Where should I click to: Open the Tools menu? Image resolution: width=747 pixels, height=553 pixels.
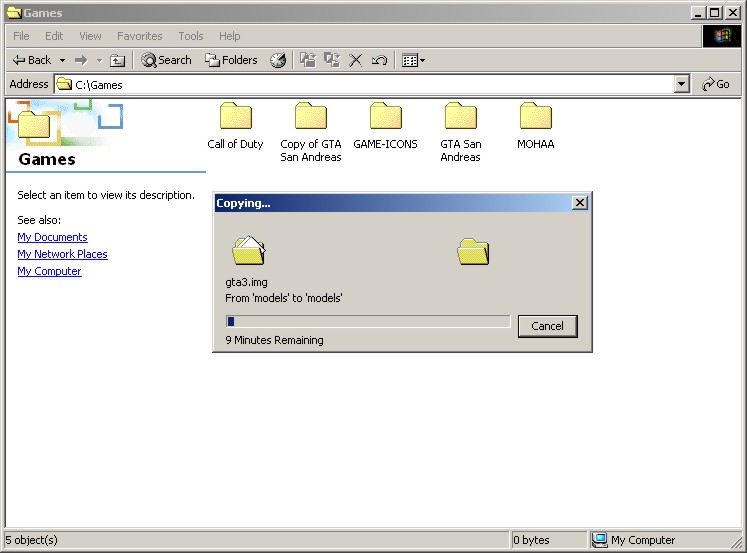pyautogui.click(x=191, y=36)
